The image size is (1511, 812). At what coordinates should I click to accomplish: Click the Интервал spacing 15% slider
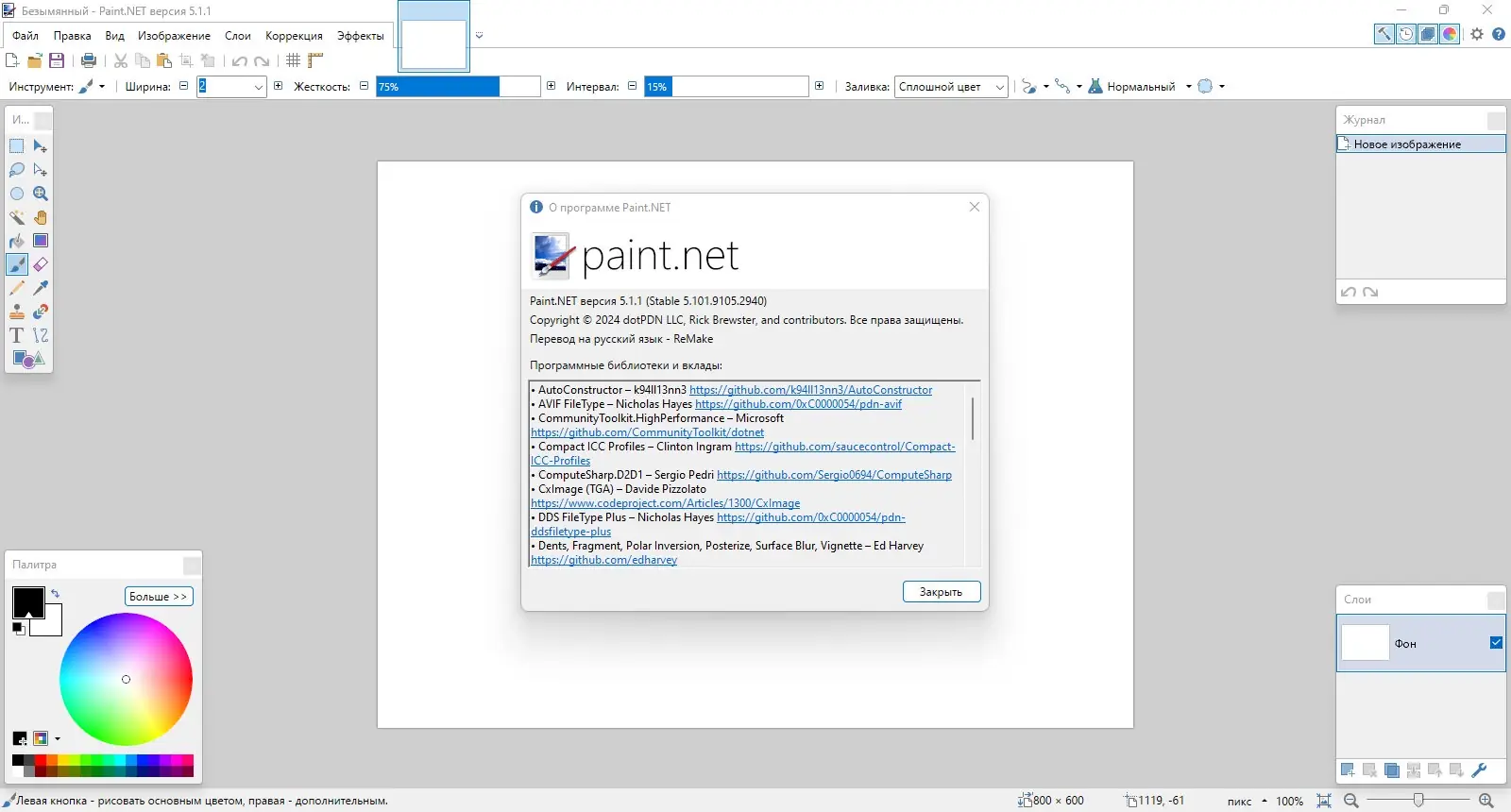coord(726,87)
